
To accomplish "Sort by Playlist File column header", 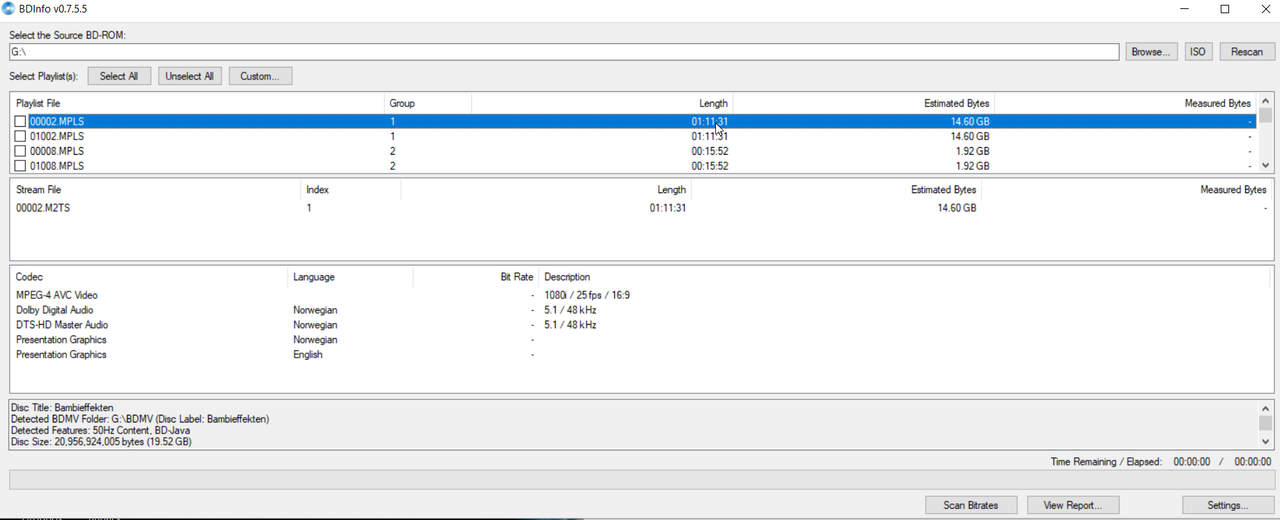I will pyautogui.click(x=198, y=103).
